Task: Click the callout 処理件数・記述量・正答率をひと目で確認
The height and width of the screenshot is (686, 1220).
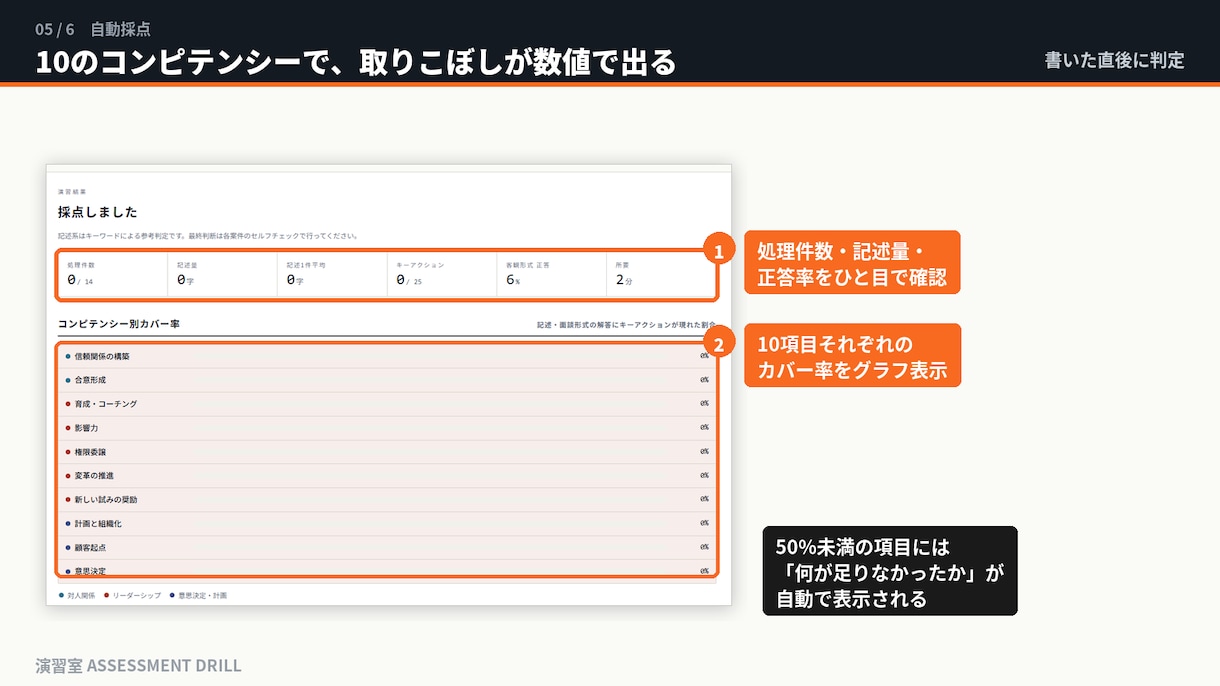Action: coord(852,263)
